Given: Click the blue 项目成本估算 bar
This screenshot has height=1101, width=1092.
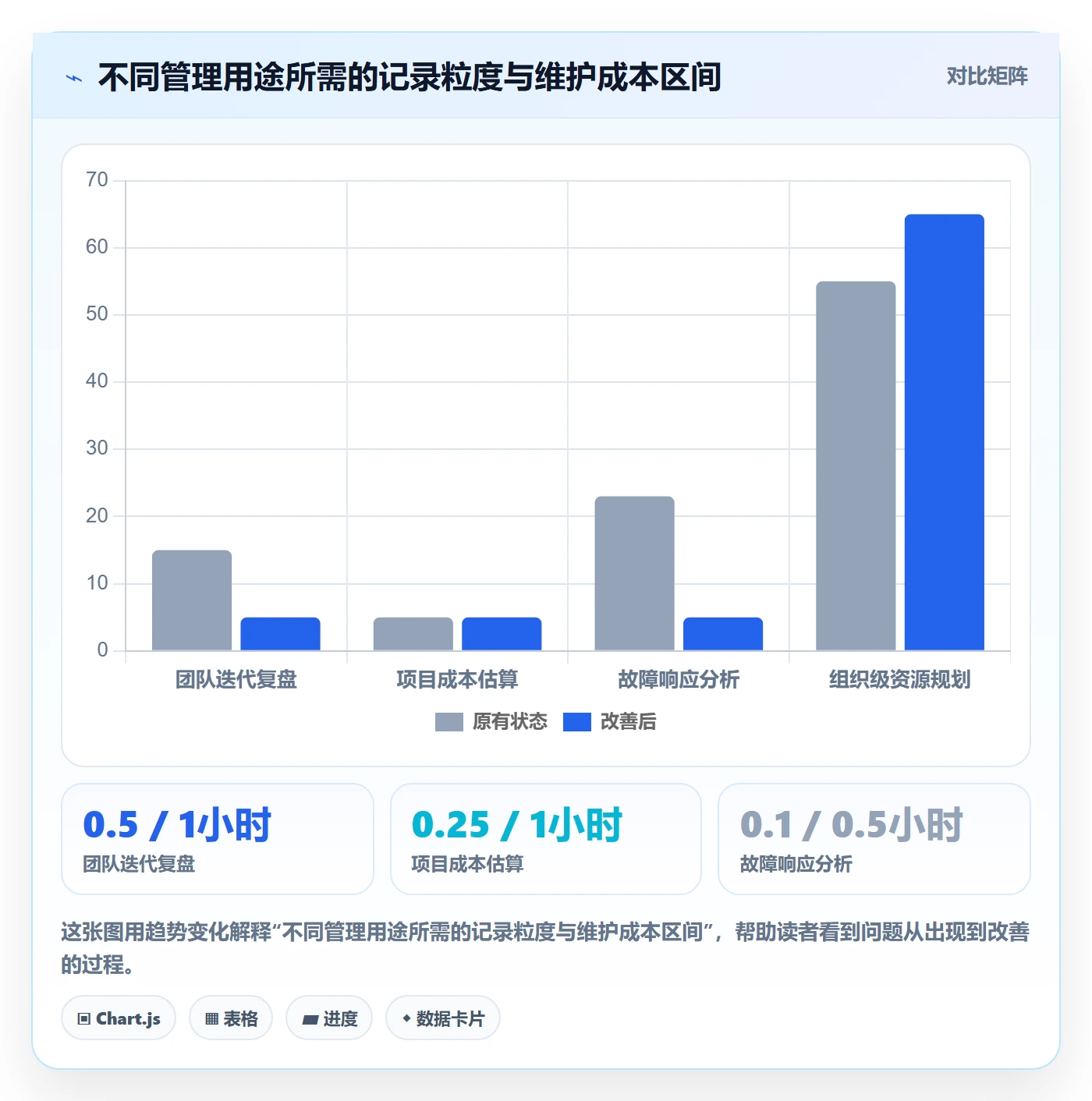Looking at the screenshot, I should (x=502, y=634).
